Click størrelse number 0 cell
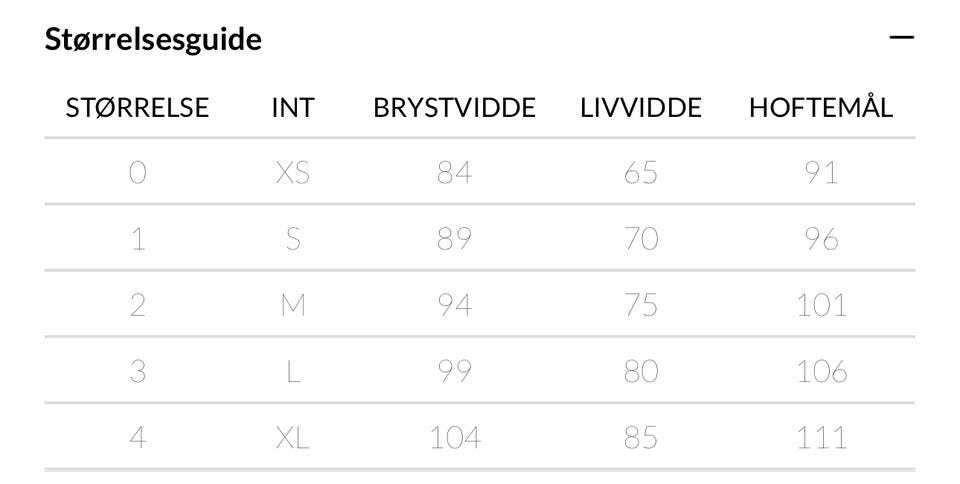Screen dimensions: 960x484 (x=137, y=173)
